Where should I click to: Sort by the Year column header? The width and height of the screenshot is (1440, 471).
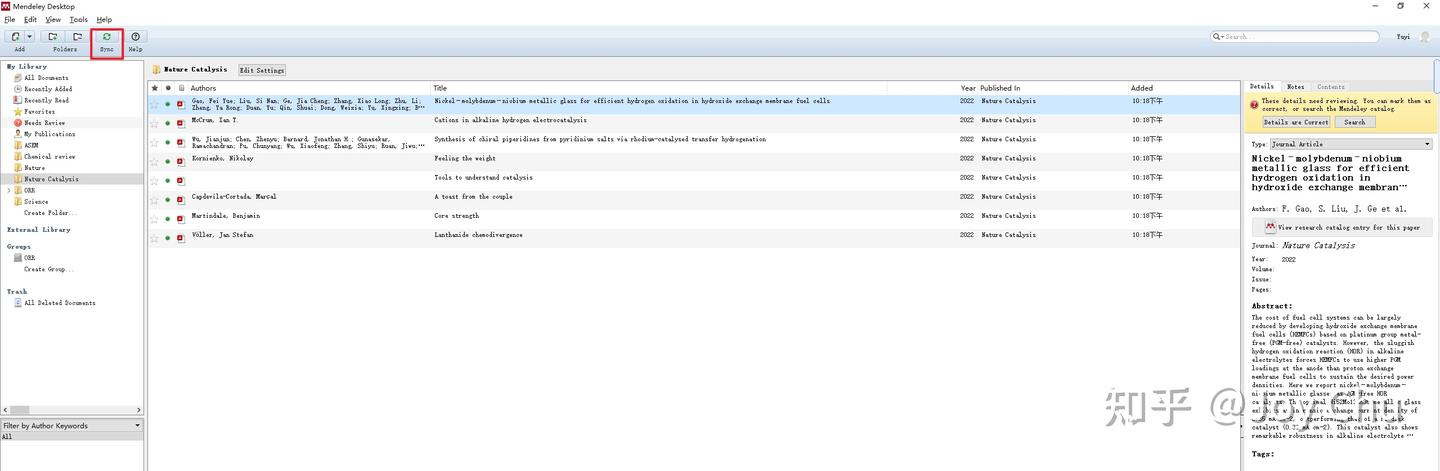coord(968,88)
